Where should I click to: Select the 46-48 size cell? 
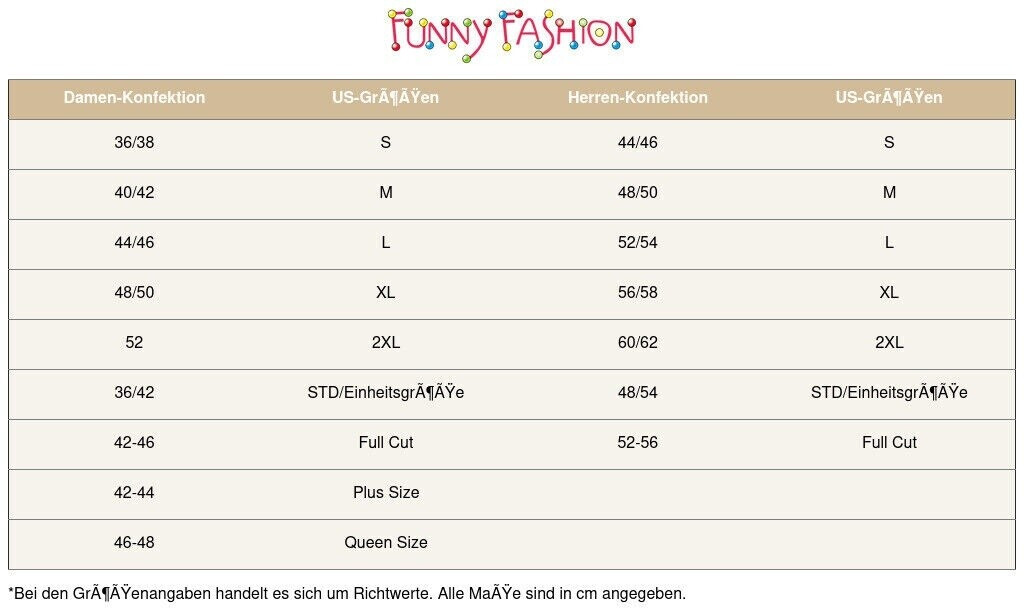click(x=134, y=543)
